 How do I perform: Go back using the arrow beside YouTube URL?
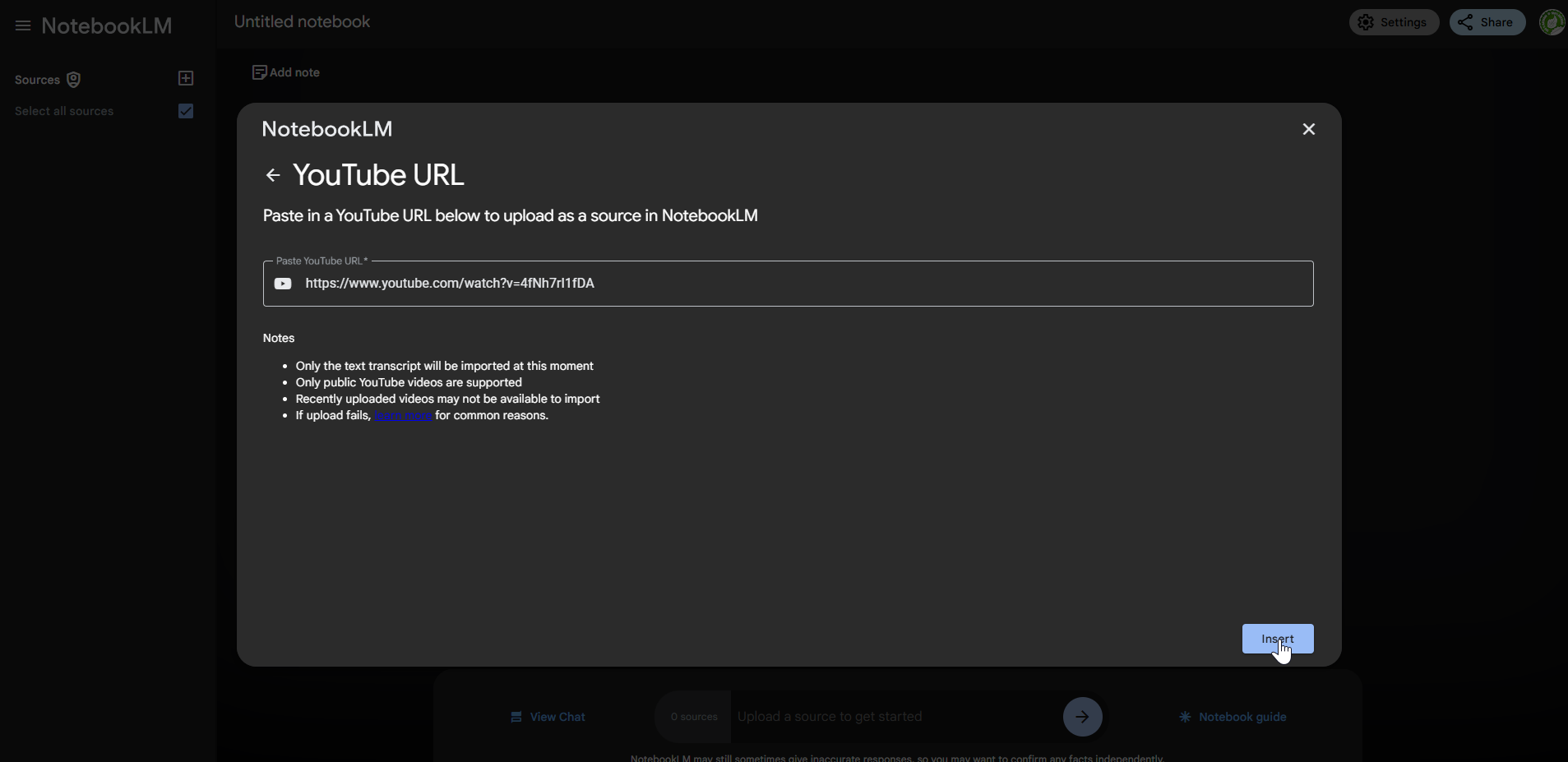tap(273, 175)
